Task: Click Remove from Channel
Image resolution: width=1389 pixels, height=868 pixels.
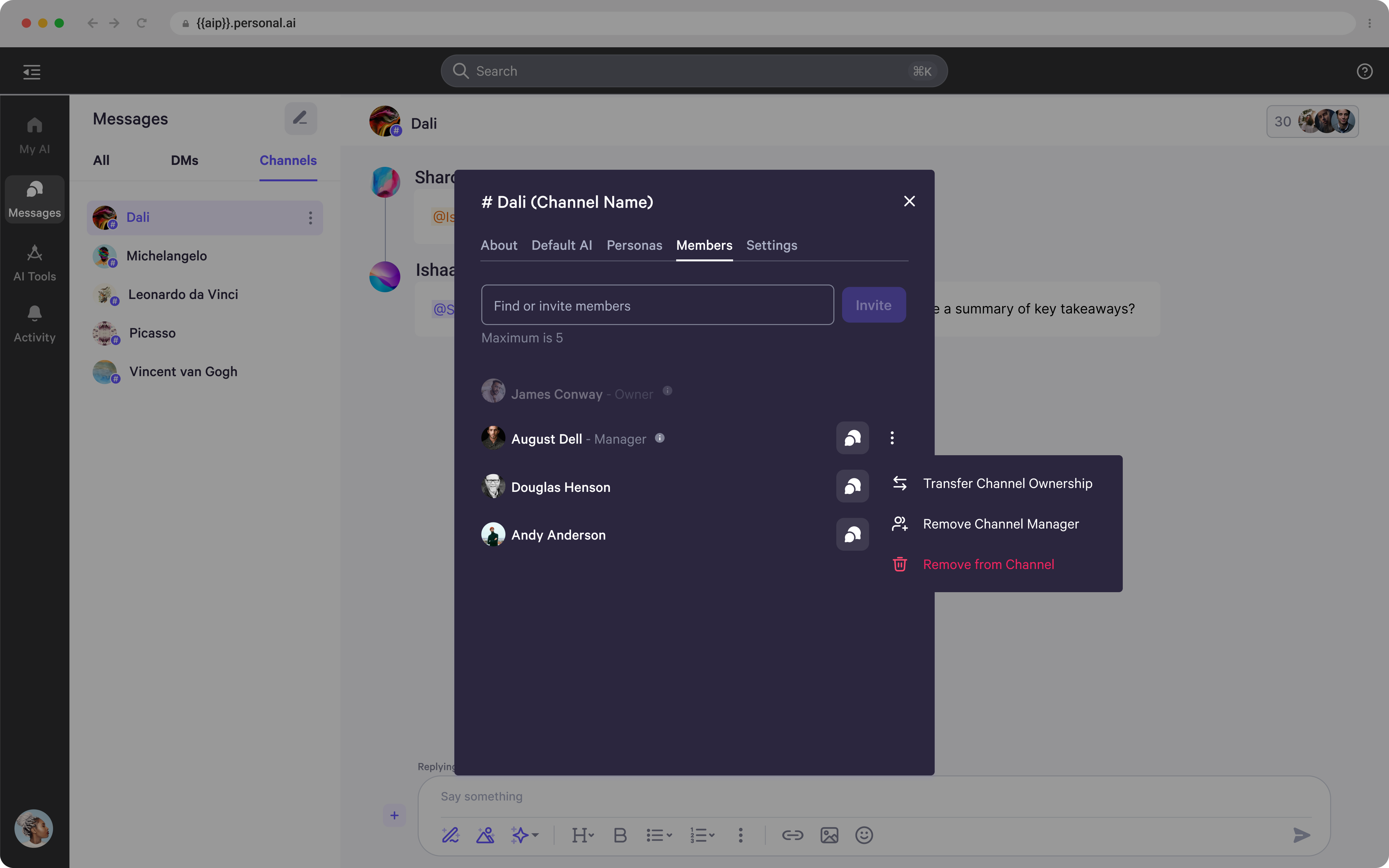Action: (x=988, y=564)
